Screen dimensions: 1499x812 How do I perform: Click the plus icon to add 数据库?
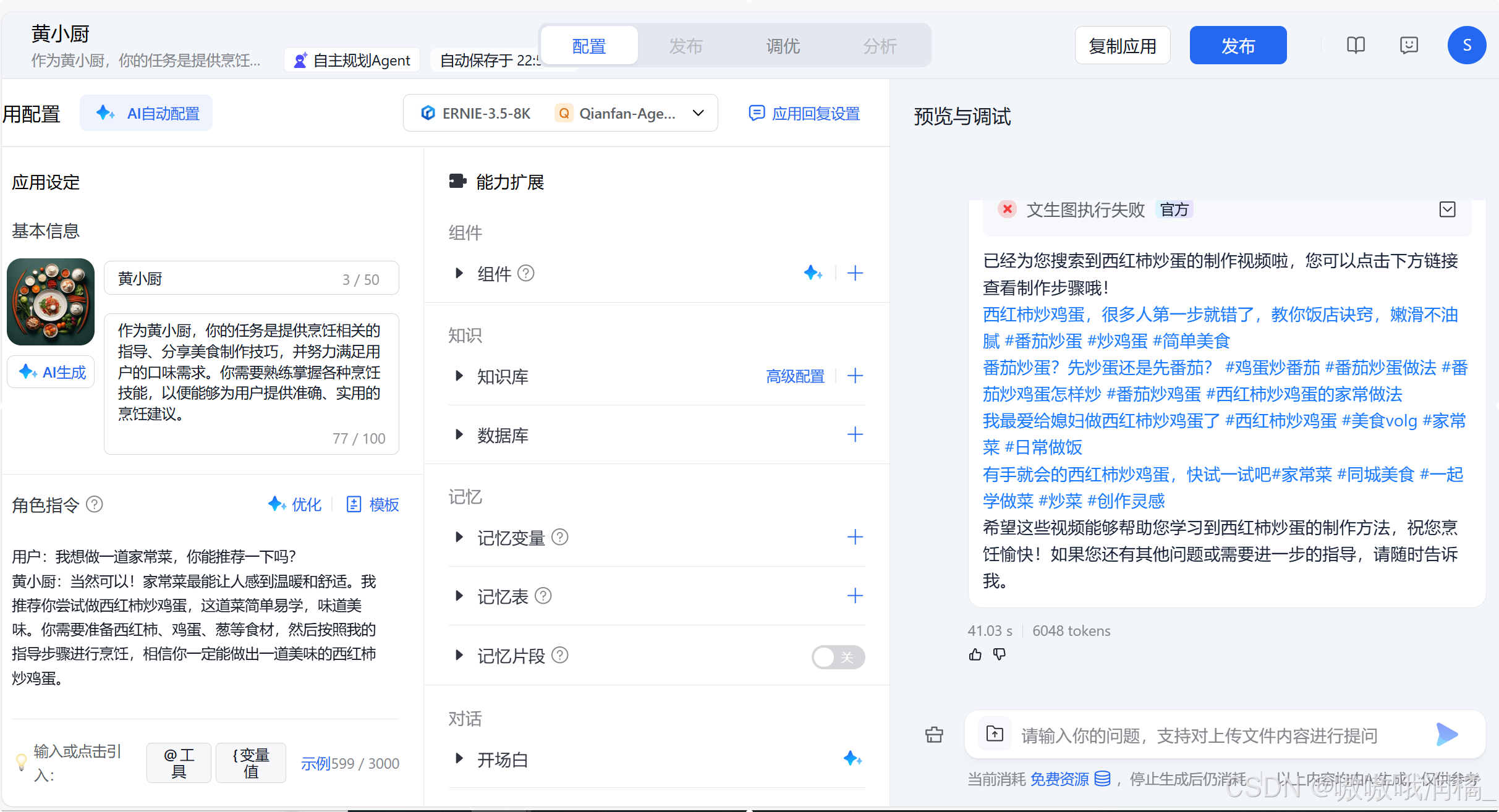855,435
